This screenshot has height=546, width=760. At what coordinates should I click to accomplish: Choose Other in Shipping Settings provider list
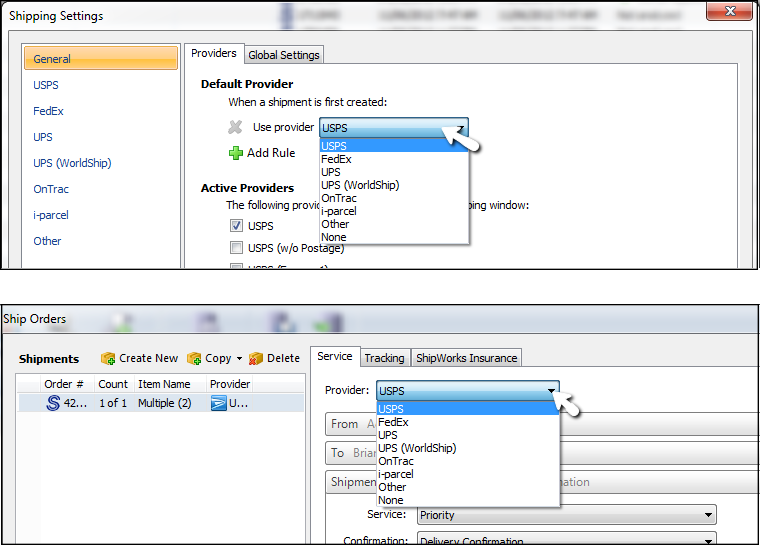click(394, 225)
